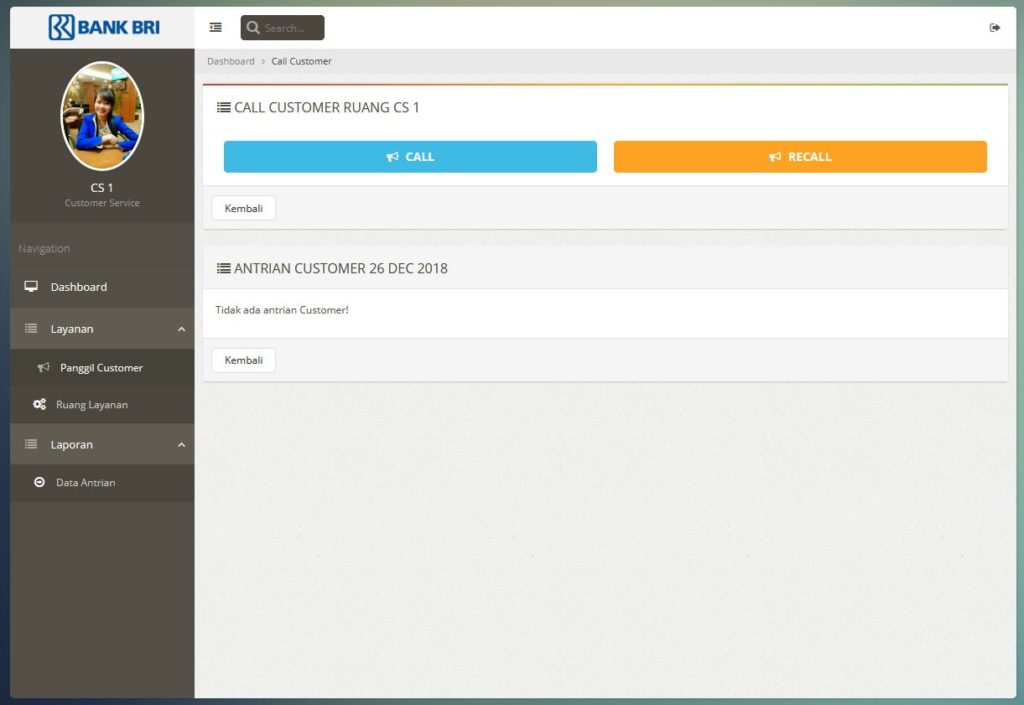Click the Dashboard breadcrumb link
The width and height of the screenshot is (1024, 705).
click(x=230, y=61)
